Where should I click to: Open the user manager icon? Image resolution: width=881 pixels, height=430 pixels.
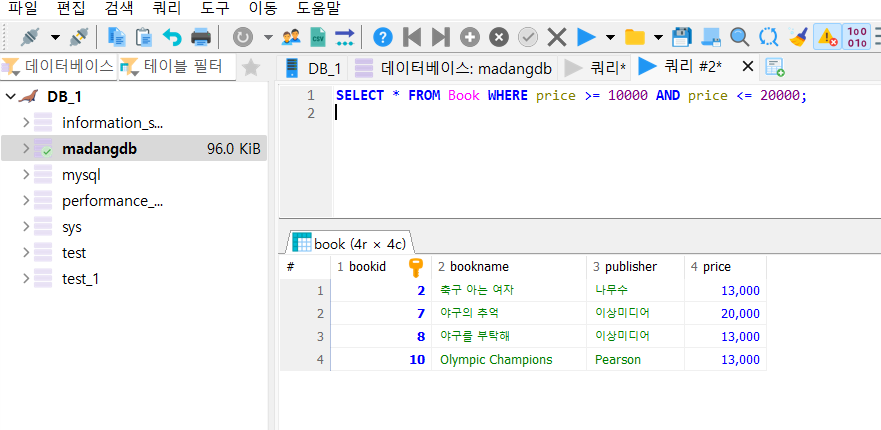(x=291, y=38)
